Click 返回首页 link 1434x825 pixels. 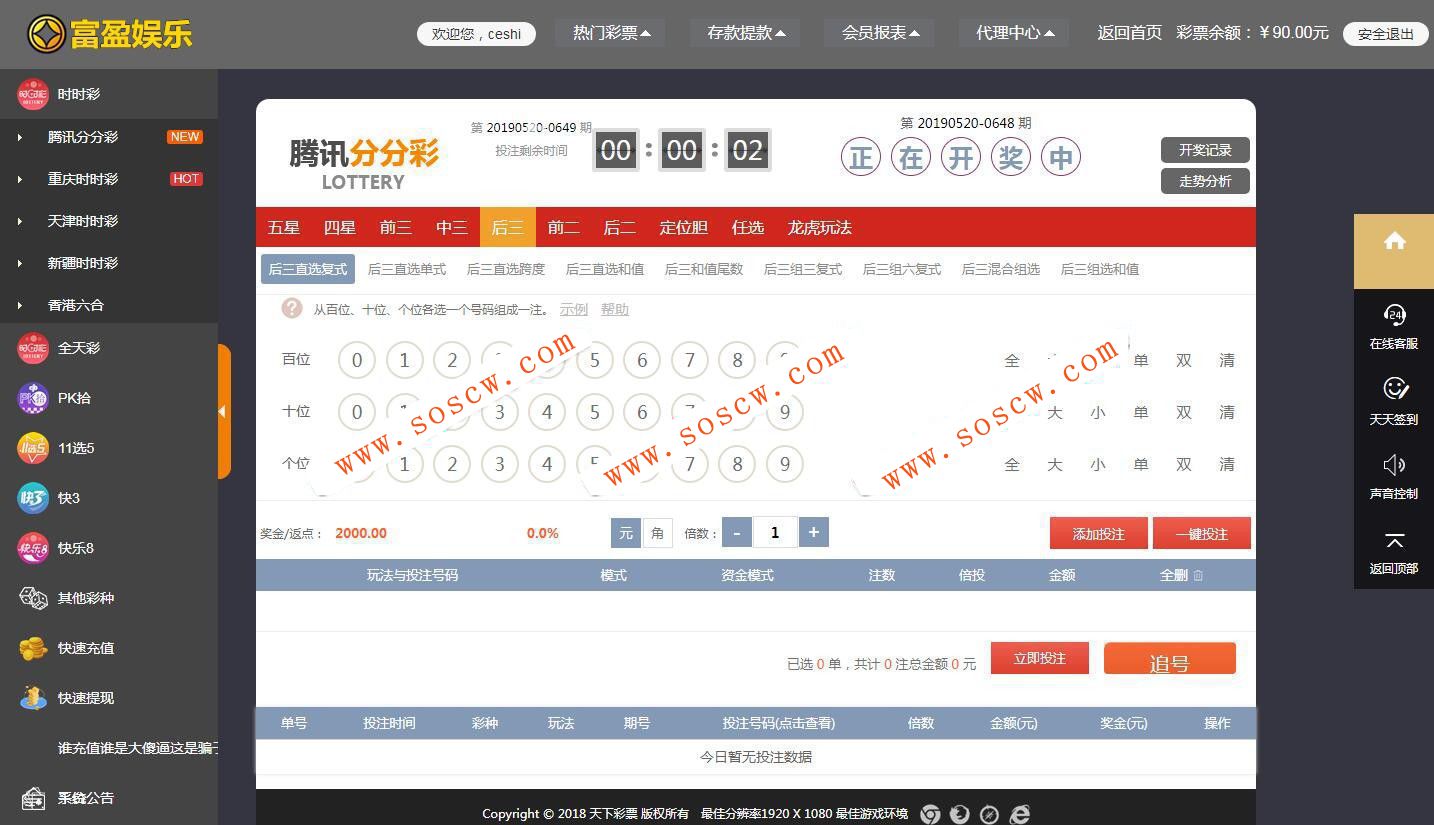coord(1130,33)
